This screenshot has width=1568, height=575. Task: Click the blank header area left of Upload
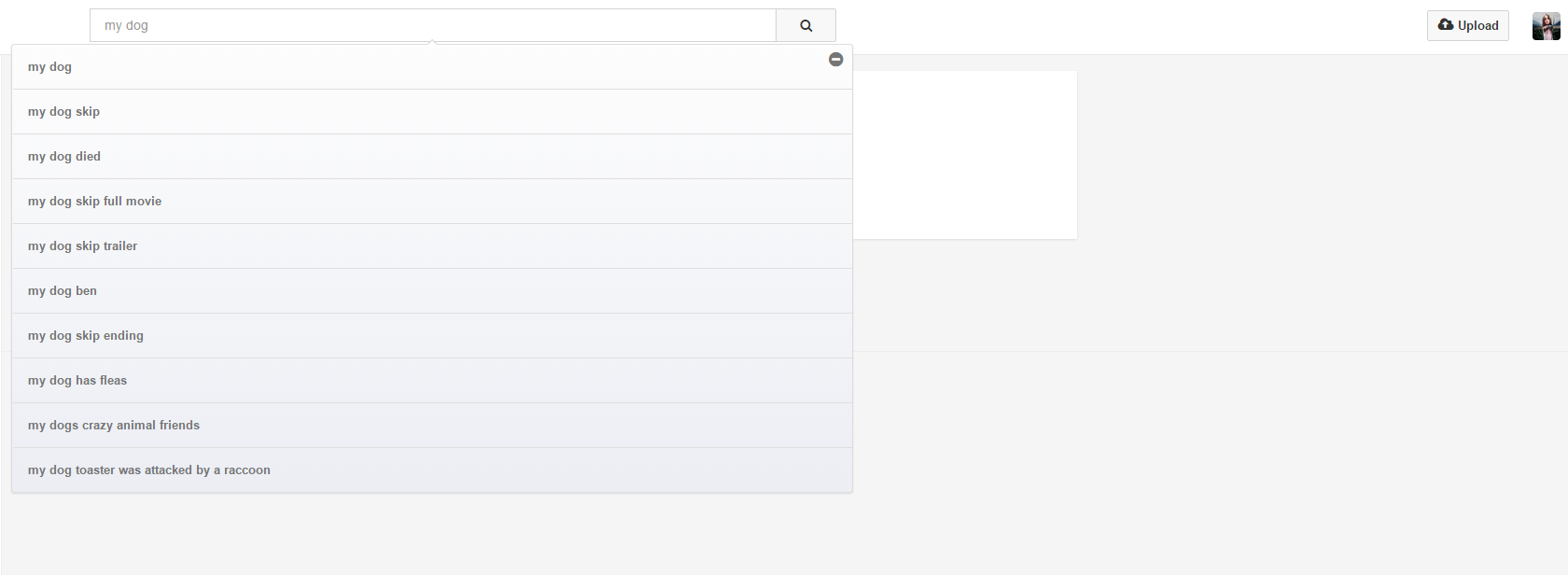pos(1120,26)
